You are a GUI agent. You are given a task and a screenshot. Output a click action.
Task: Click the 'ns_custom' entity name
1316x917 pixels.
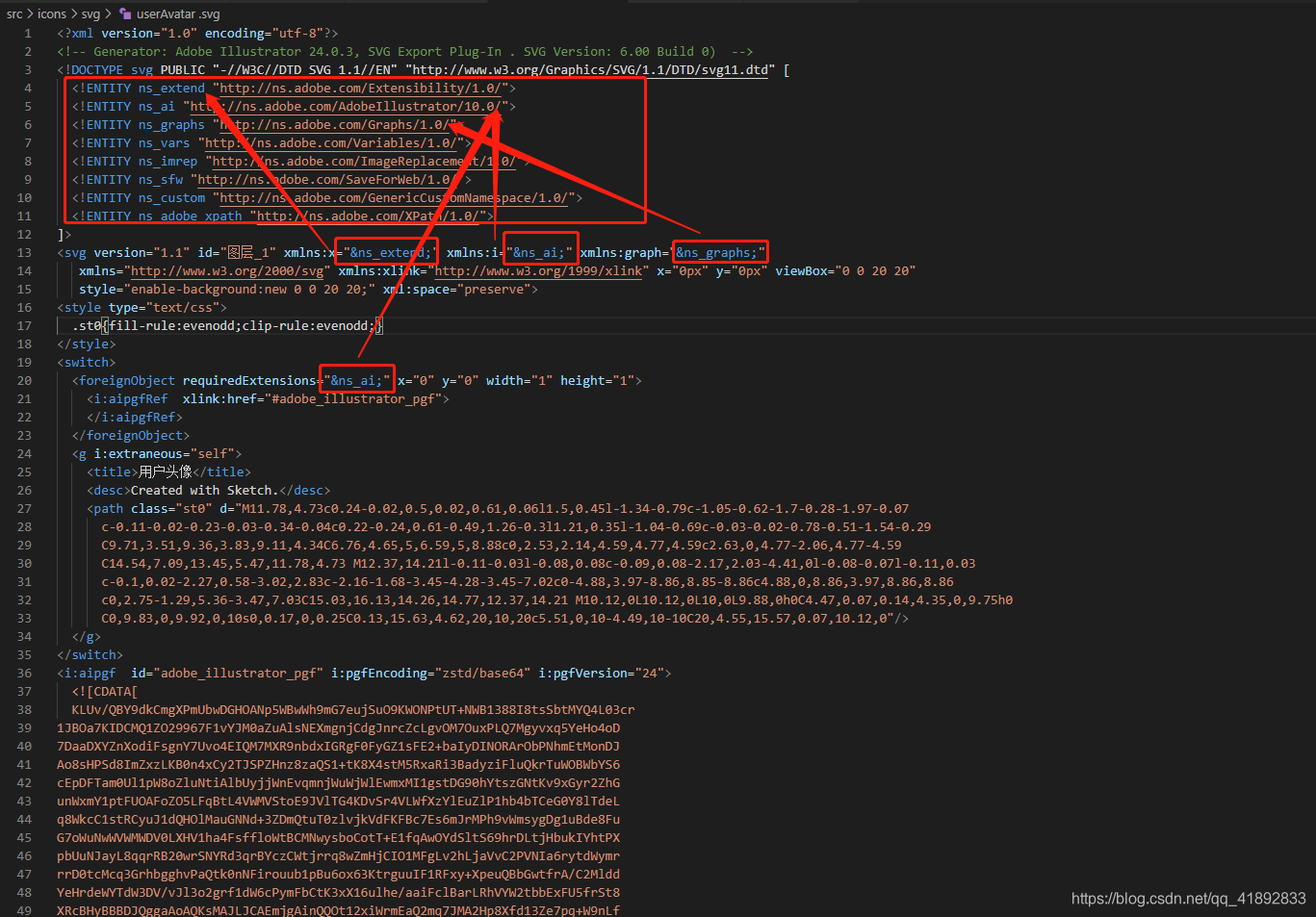pyautogui.click(x=171, y=198)
